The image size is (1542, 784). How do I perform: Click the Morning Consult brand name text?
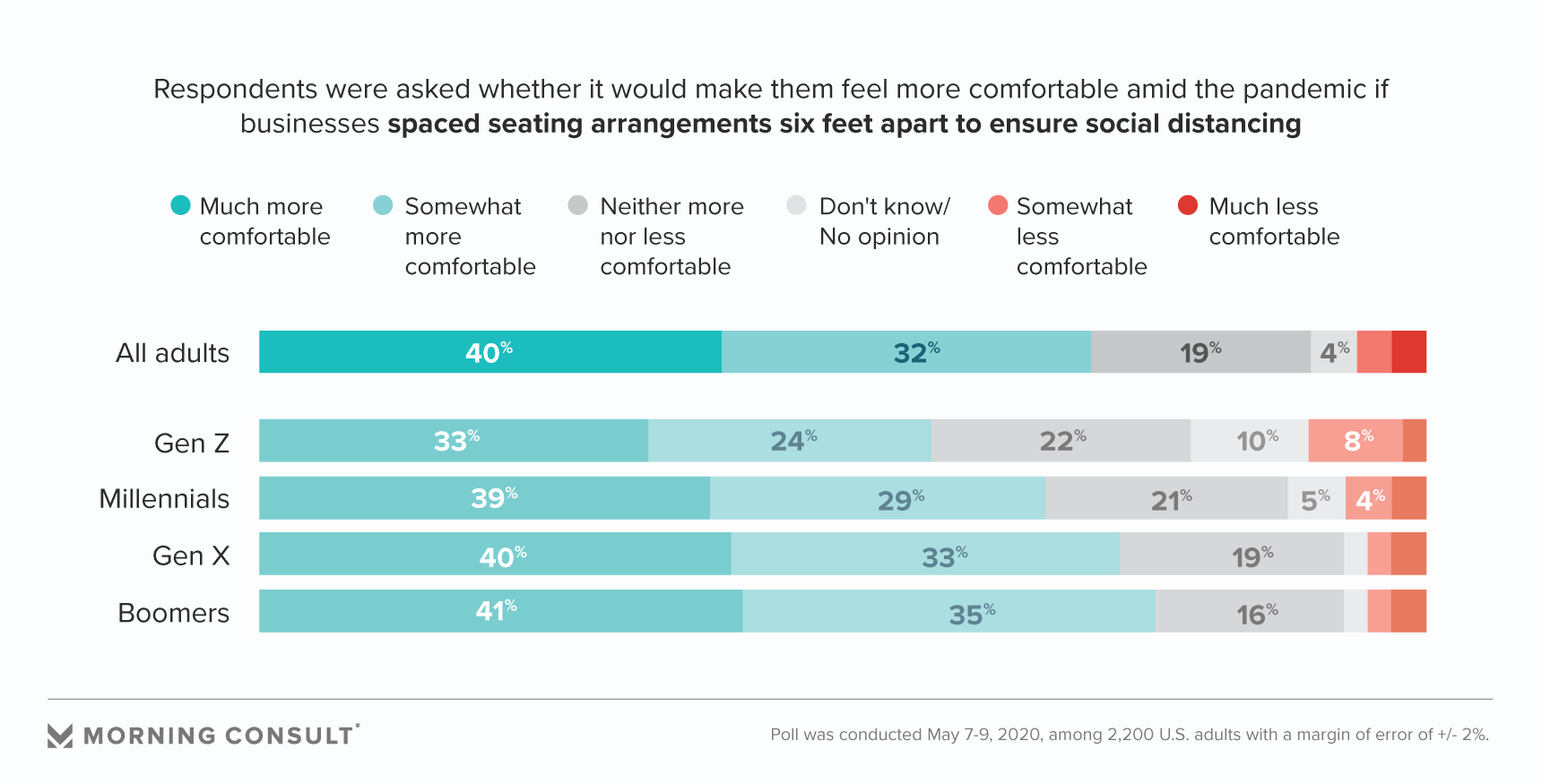click(x=221, y=736)
